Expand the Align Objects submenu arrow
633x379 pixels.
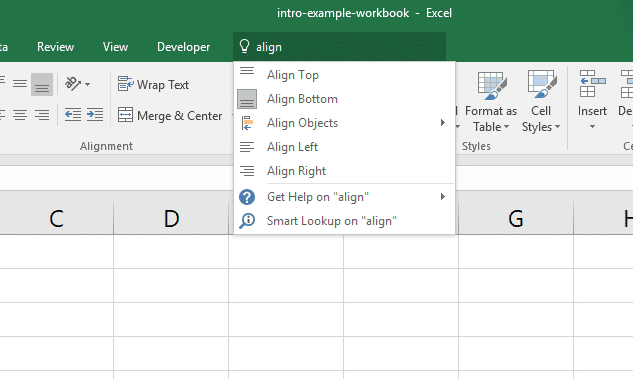coord(443,123)
